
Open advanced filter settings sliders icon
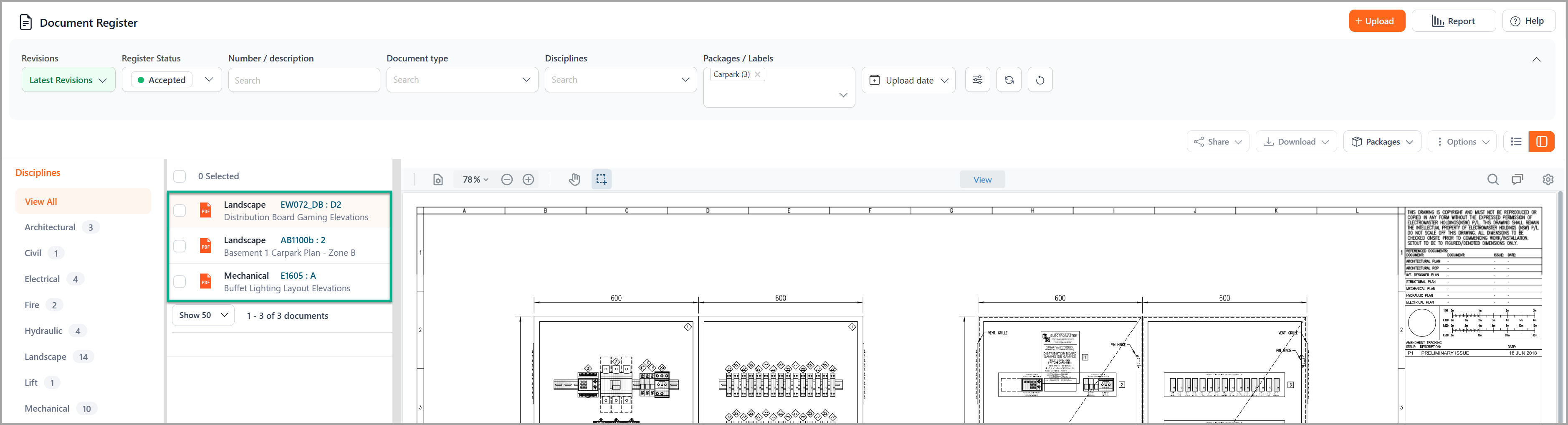coord(977,79)
